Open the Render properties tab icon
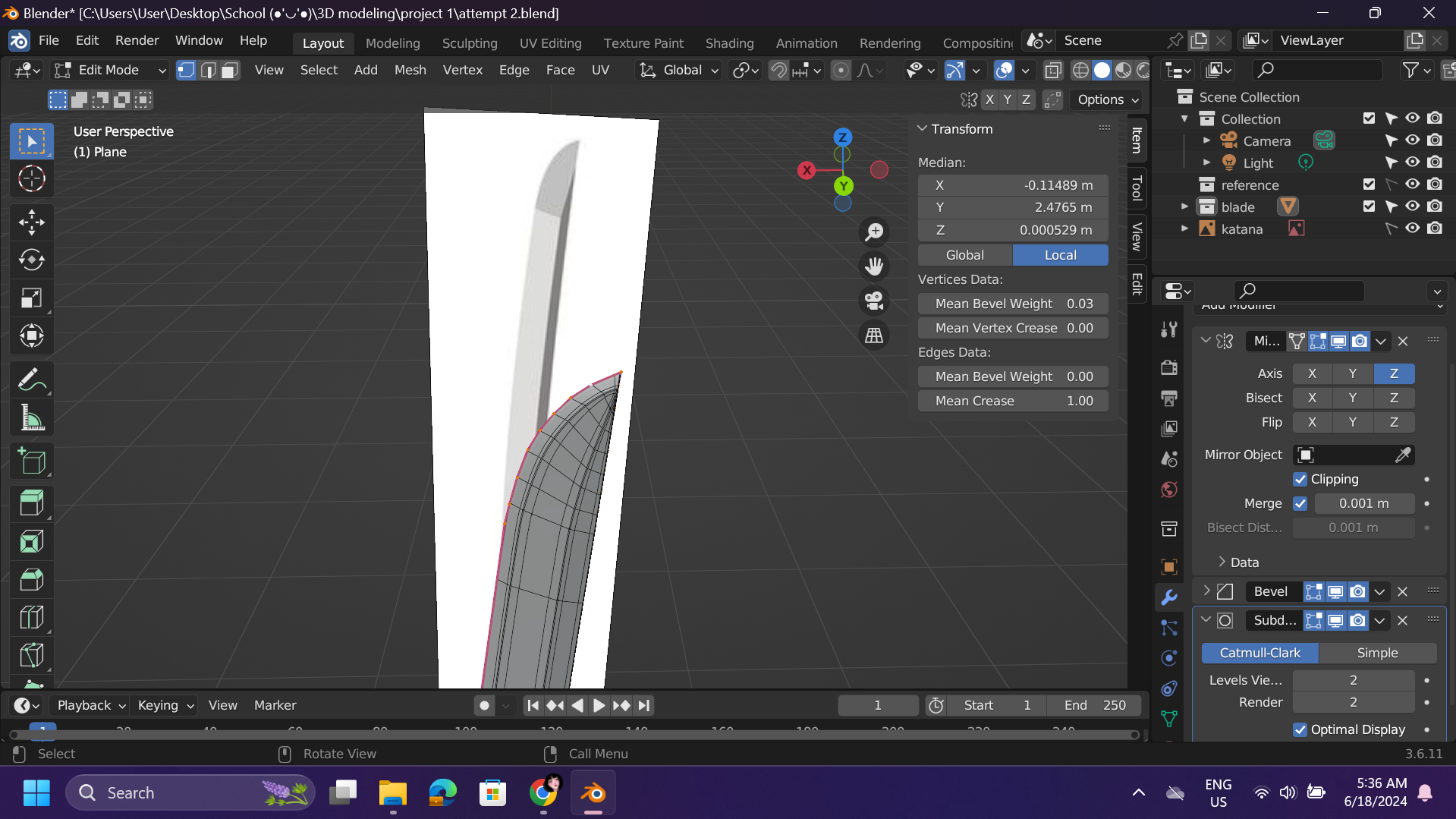The image size is (1456, 819). (x=1169, y=367)
